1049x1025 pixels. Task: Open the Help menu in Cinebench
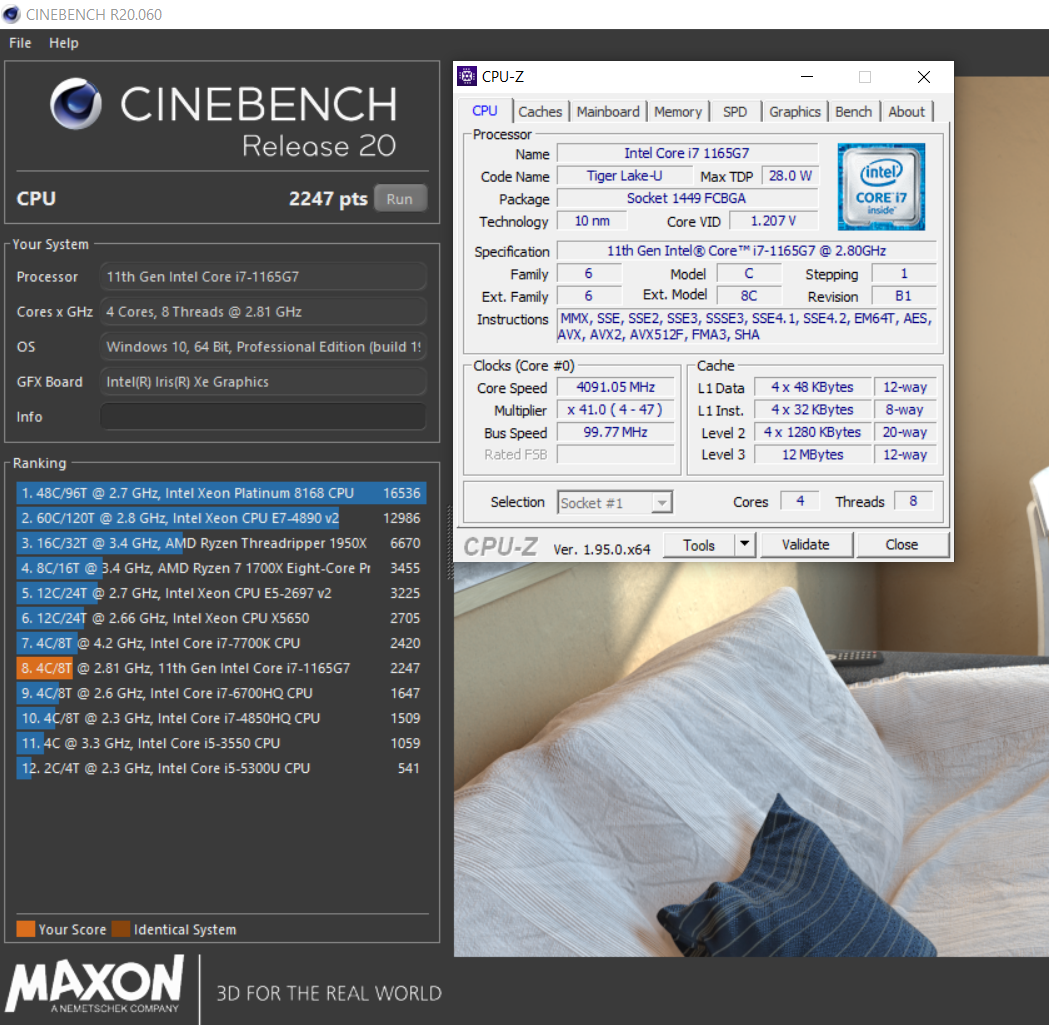point(64,43)
